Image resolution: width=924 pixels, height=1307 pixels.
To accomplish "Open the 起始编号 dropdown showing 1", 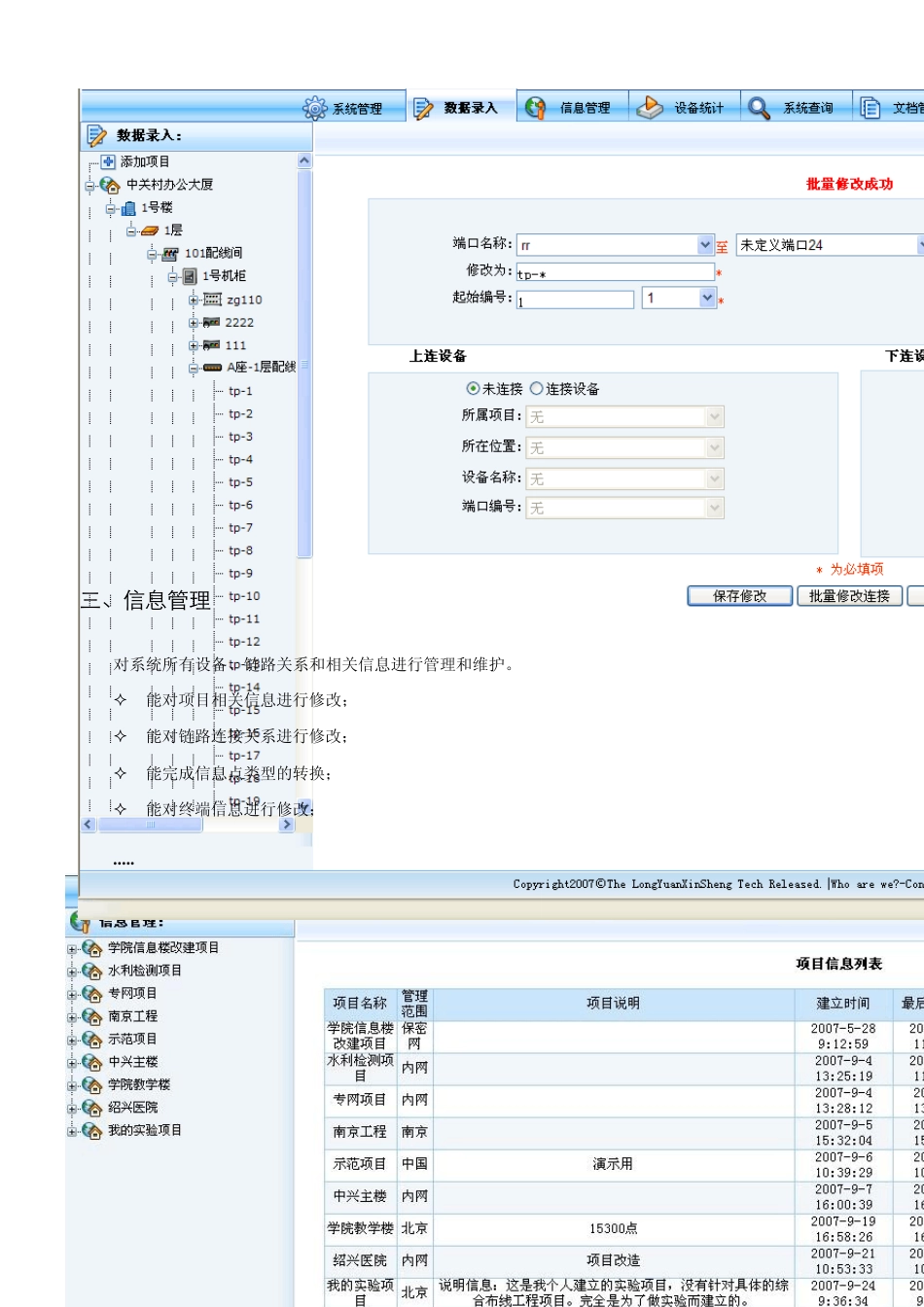I will [x=708, y=299].
